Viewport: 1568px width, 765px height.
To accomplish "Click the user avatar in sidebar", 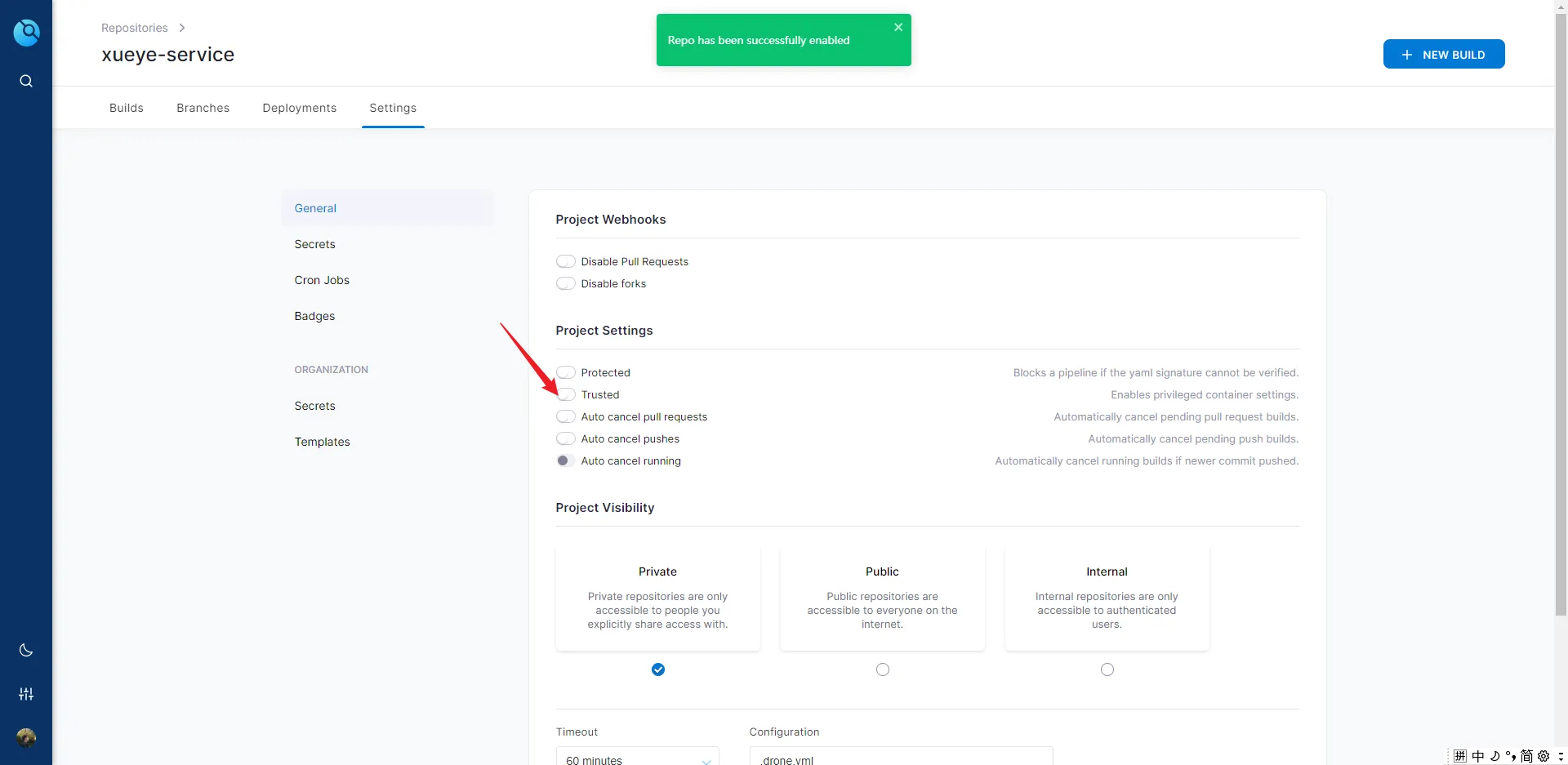I will [26, 738].
